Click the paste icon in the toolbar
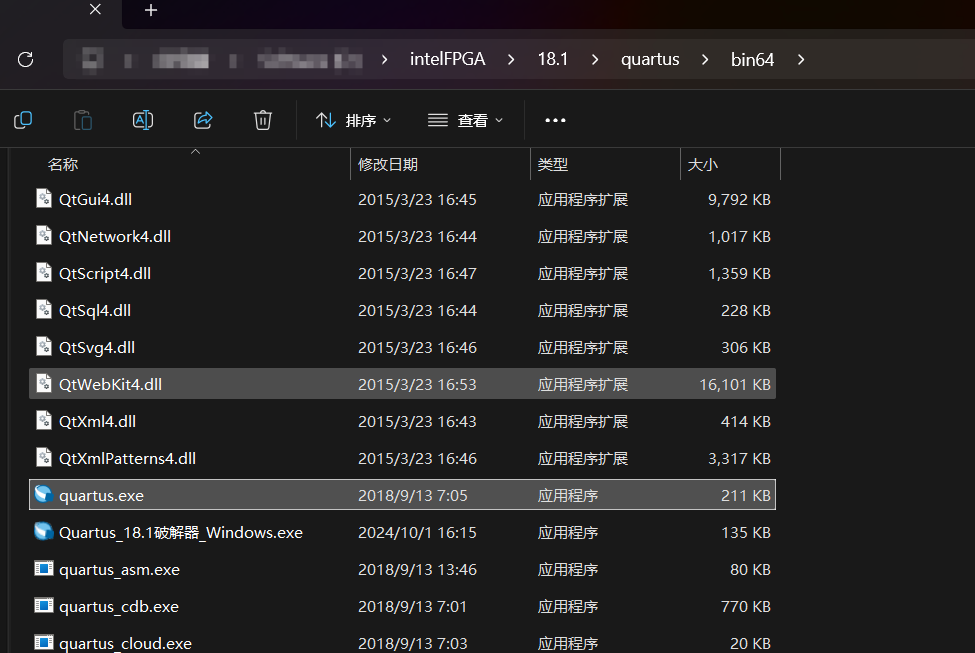The height and width of the screenshot is (653, 975). [83, 120]
